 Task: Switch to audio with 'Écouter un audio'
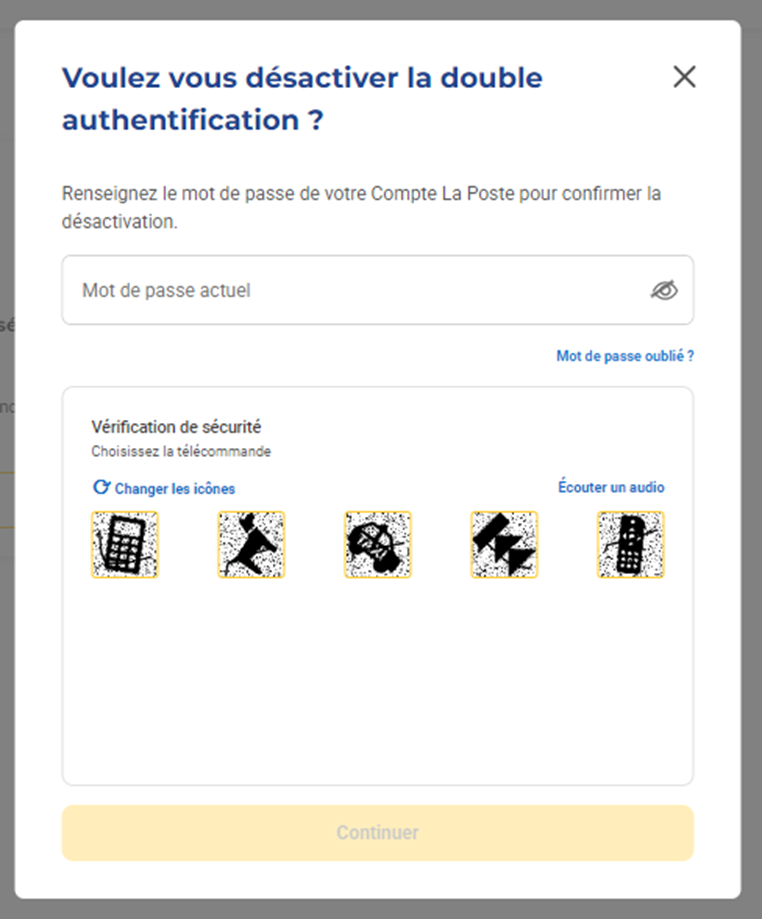[x=611, y=488]
